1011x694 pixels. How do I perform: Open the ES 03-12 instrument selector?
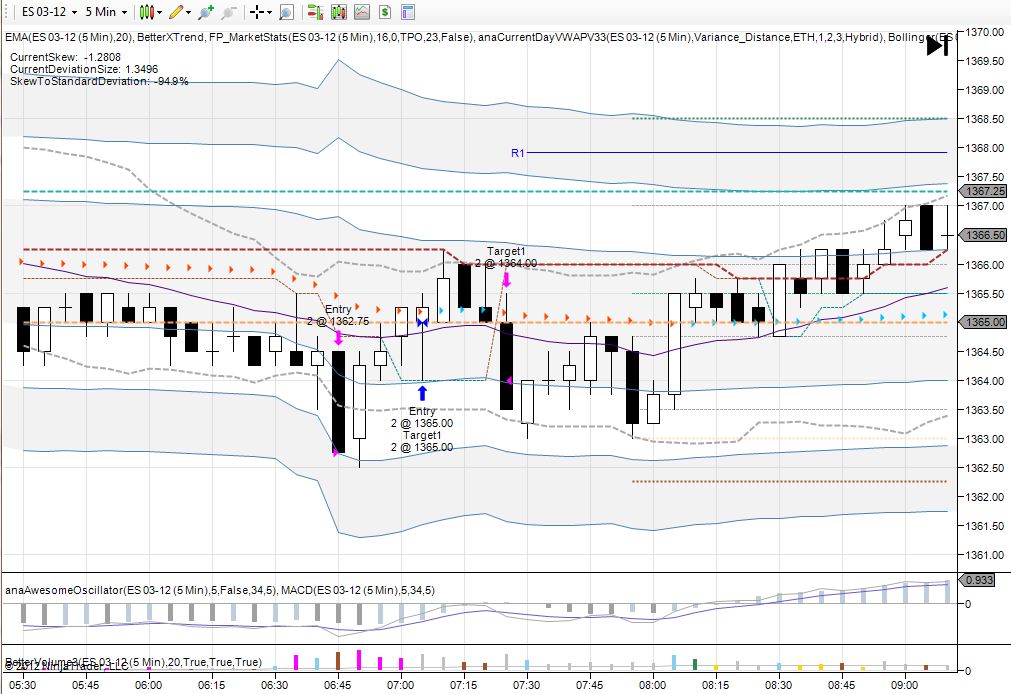pos(49,12)
